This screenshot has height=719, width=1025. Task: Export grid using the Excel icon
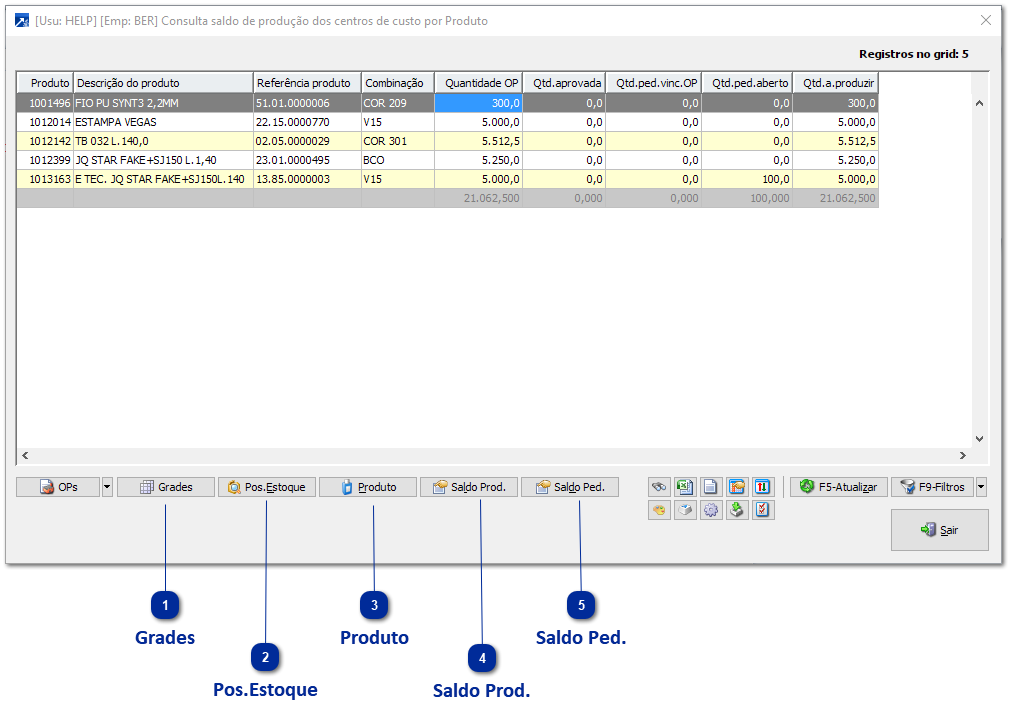pos(685,487)
